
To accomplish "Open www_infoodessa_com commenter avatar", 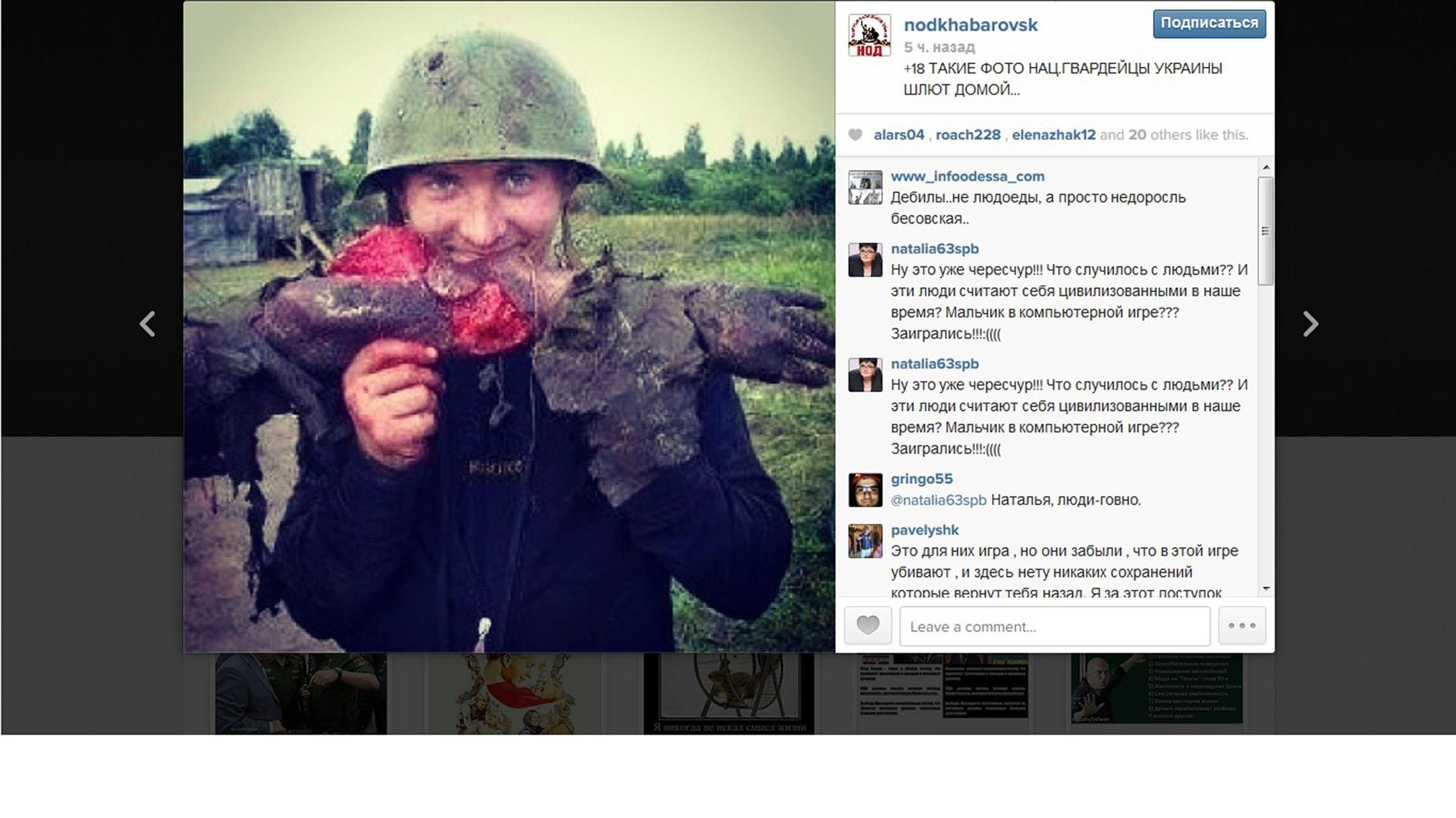I will click(x=865, y=187).
